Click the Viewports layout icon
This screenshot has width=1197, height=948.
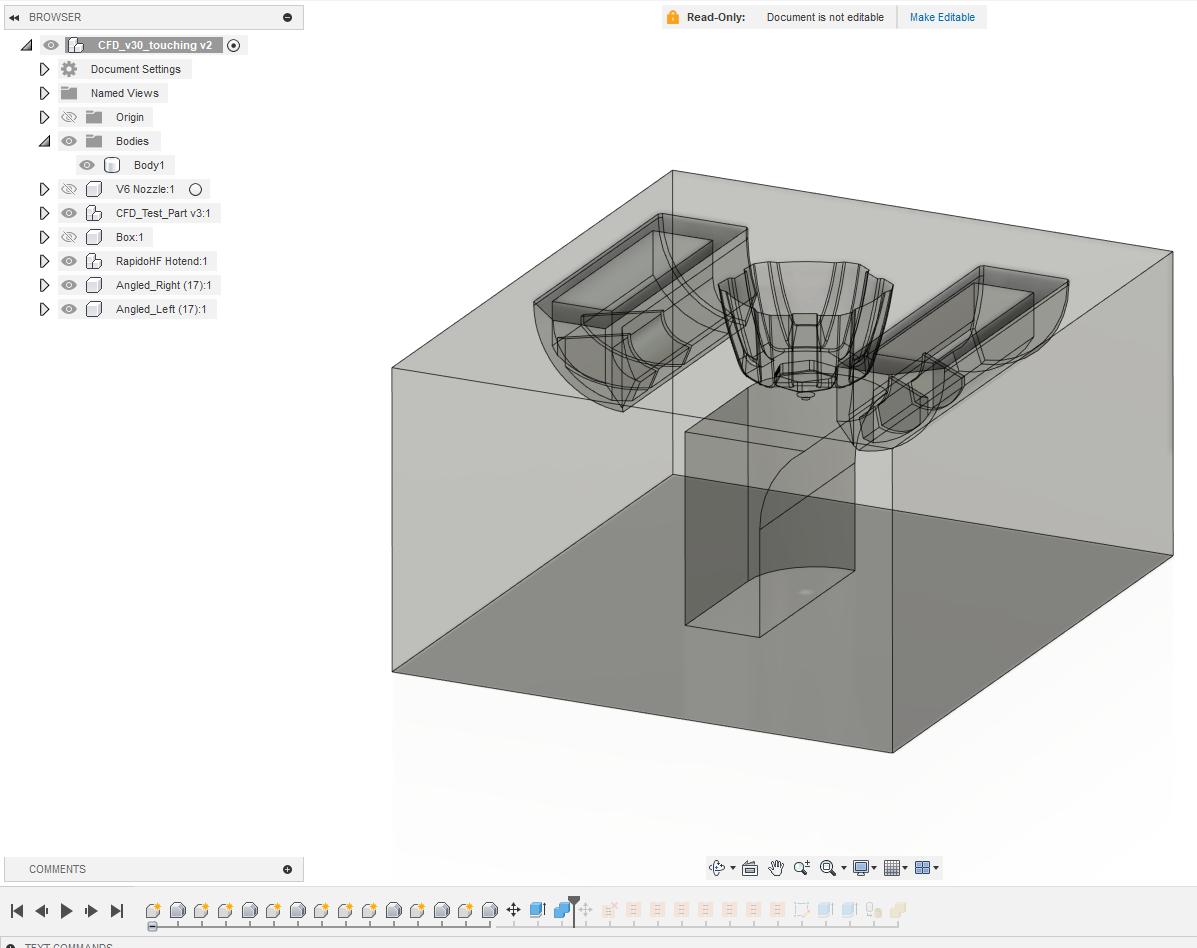(922, 868)
